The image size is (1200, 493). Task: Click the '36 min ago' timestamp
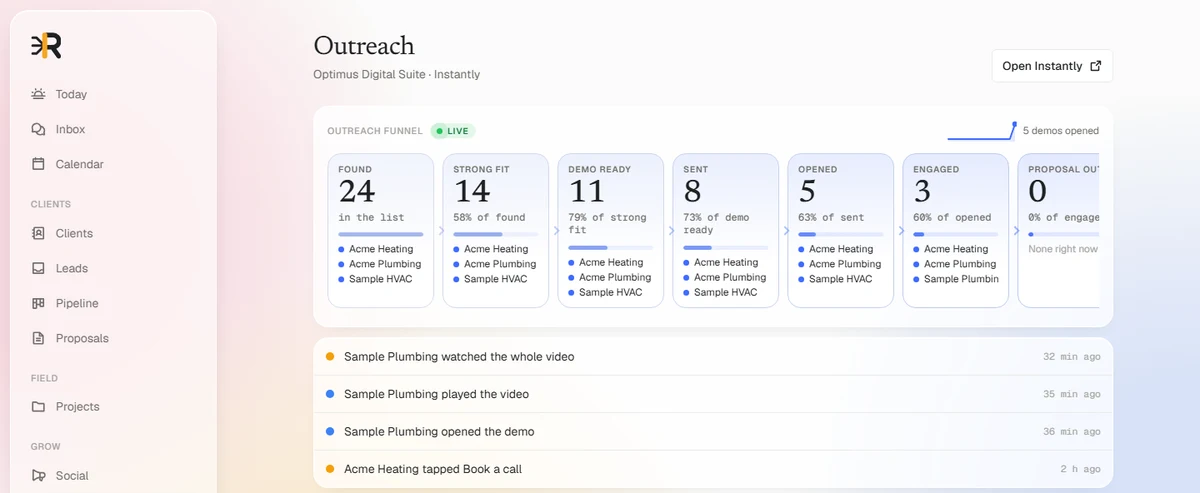pos(1072,432)
